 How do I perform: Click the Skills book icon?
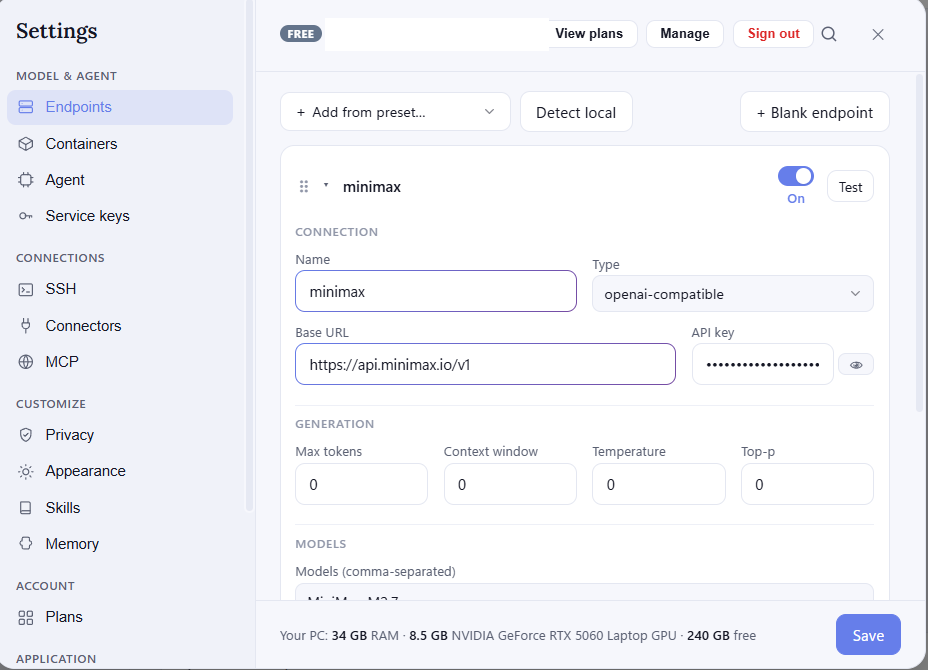coord(25,508)
